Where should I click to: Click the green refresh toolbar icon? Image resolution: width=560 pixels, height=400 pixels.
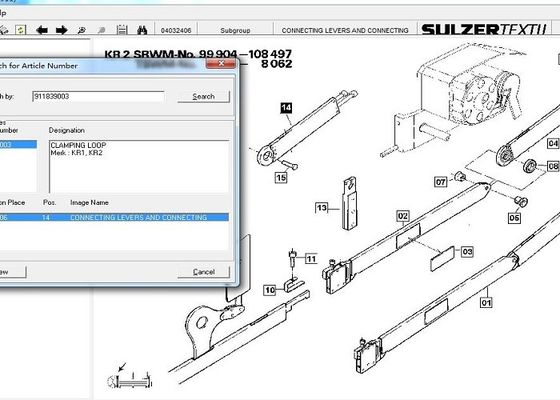point(21,30)
